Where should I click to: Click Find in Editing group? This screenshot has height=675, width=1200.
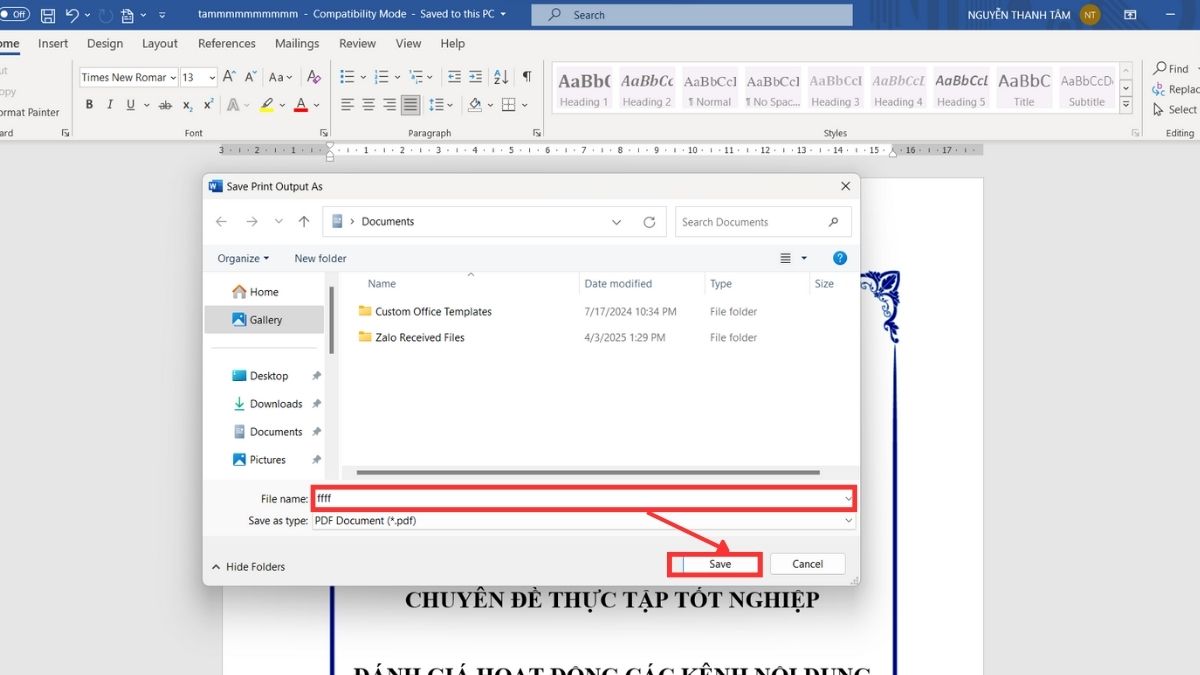pyautogui.click(x=1171, y=68)
